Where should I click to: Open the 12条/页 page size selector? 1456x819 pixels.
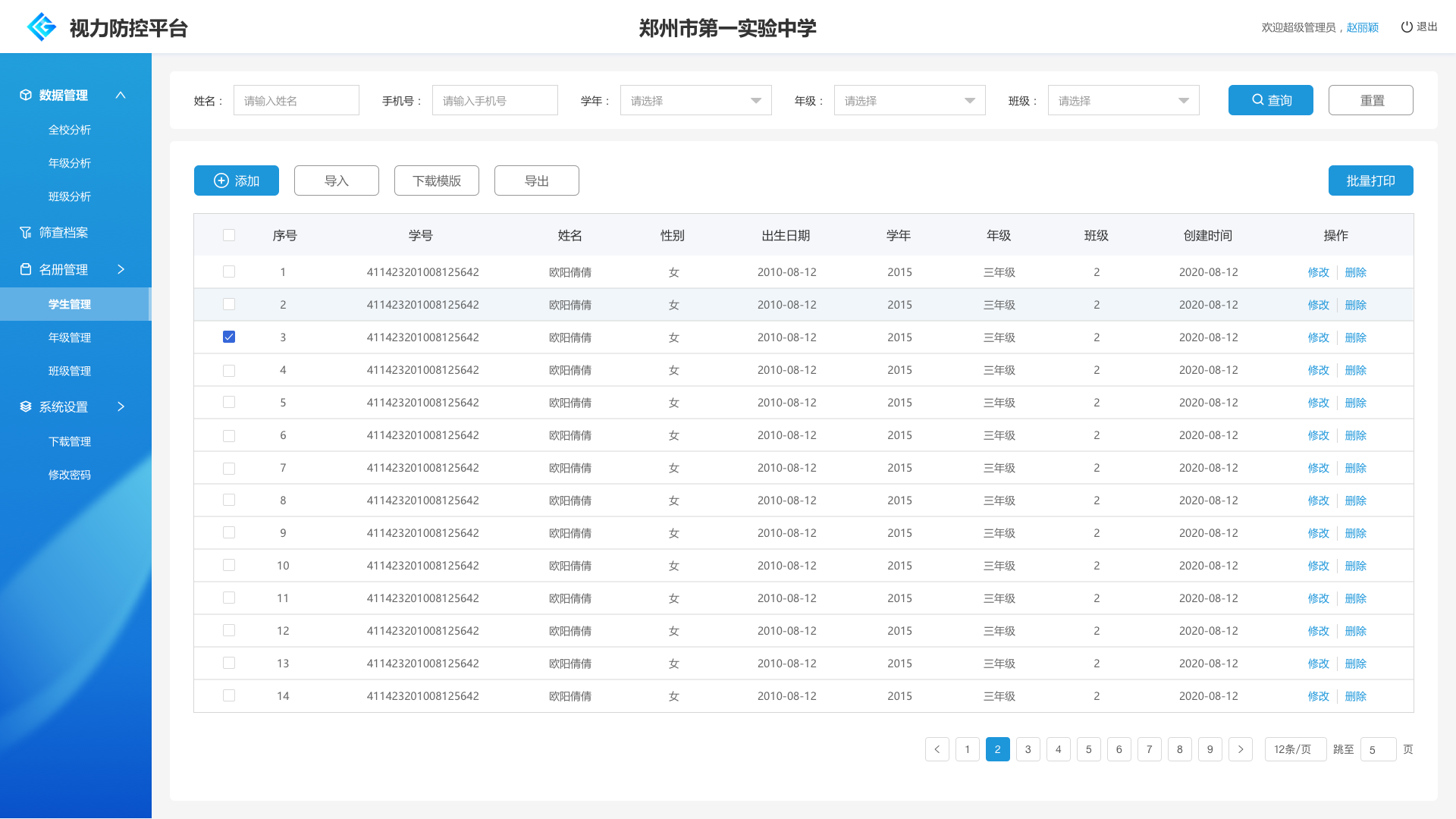(x=1296, y=749)
